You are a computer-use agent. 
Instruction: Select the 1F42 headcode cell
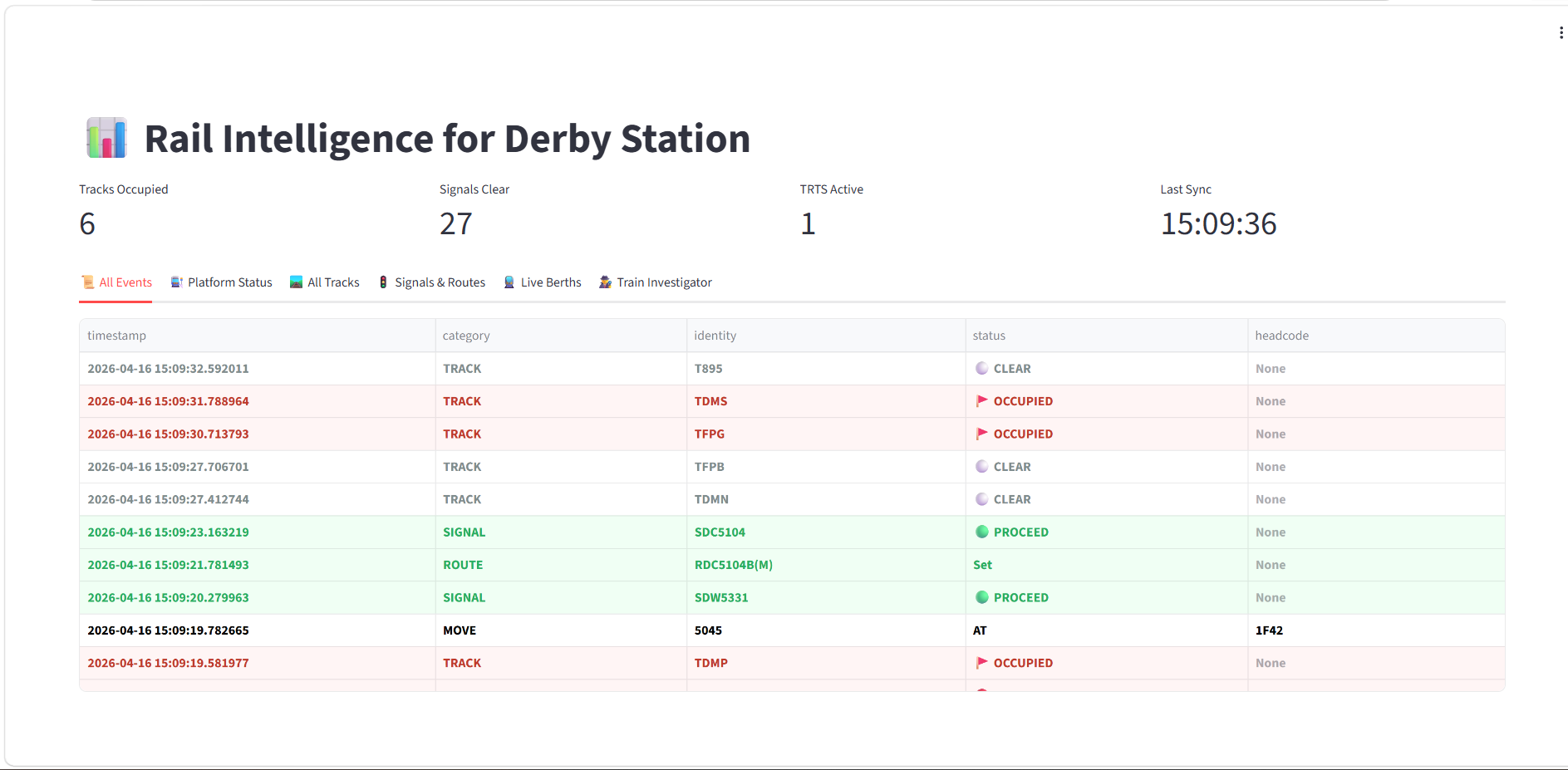(1269, 630)
